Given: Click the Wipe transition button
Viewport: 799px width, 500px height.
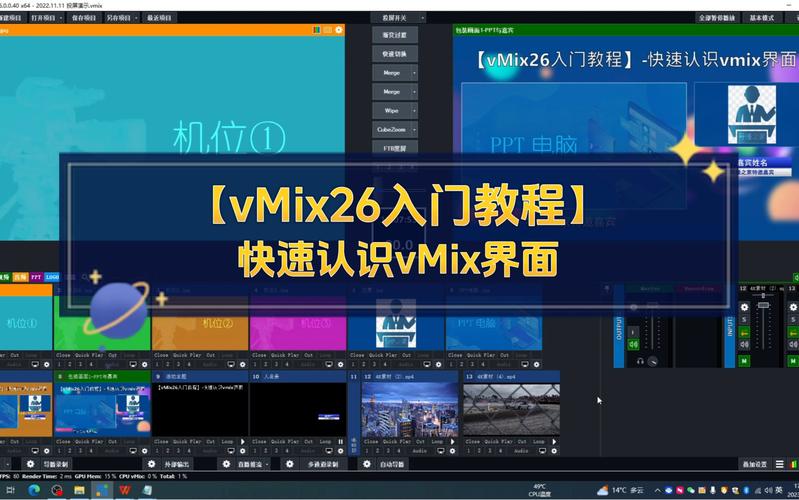Looking at the screenshot, I should 391,111.
